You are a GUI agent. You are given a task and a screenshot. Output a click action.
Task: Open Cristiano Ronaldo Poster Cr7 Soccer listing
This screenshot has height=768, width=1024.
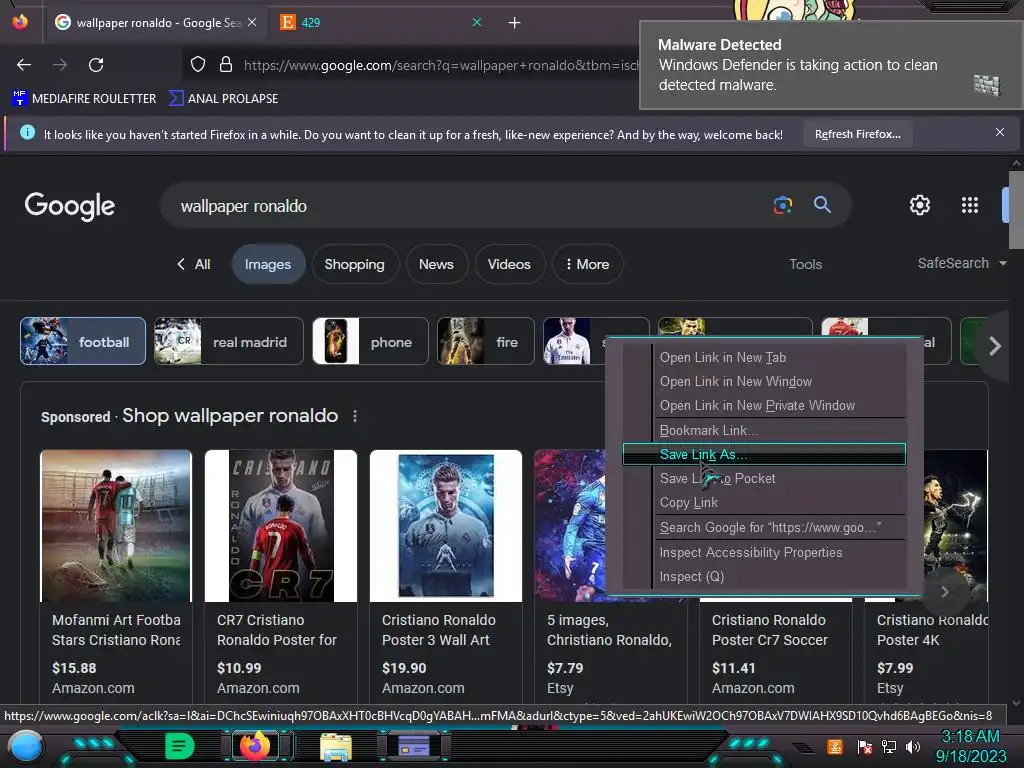coord(770,630)
